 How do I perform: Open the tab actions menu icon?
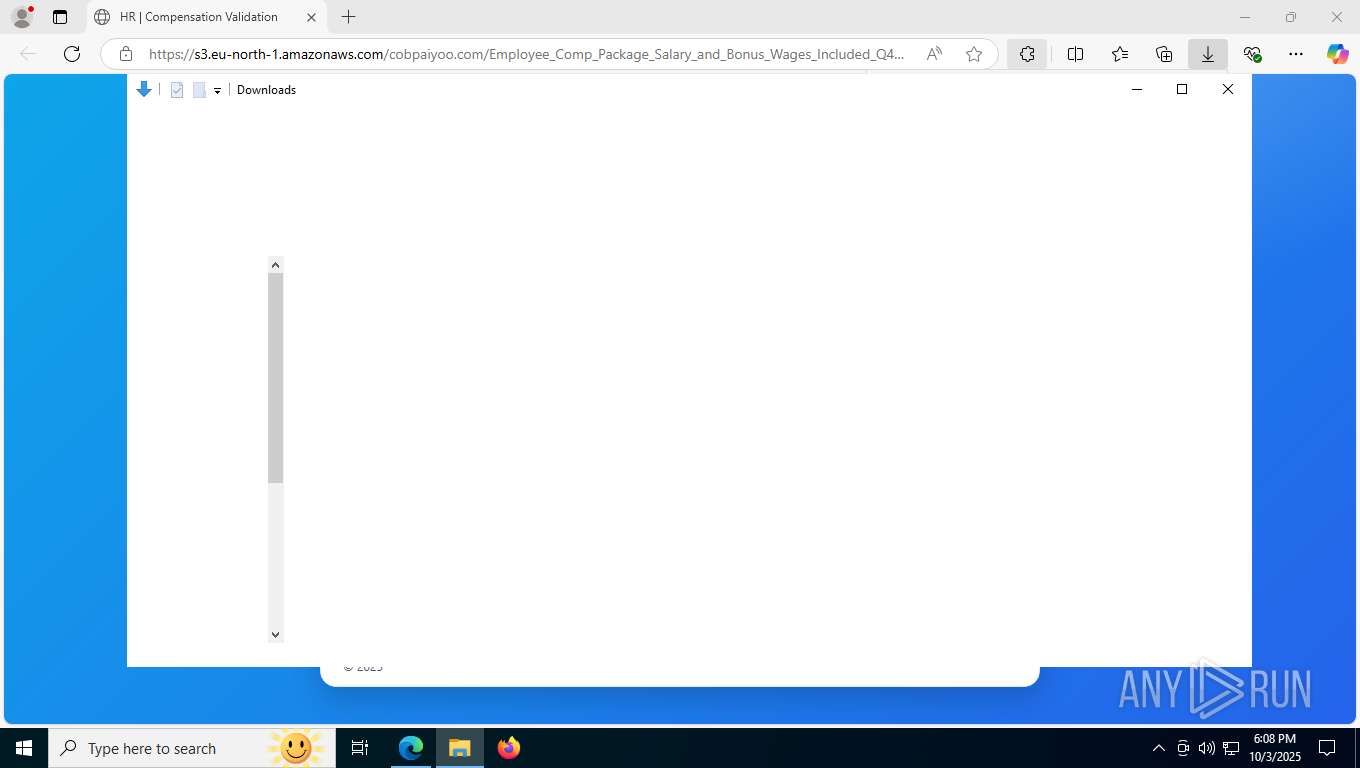[60, 17]
